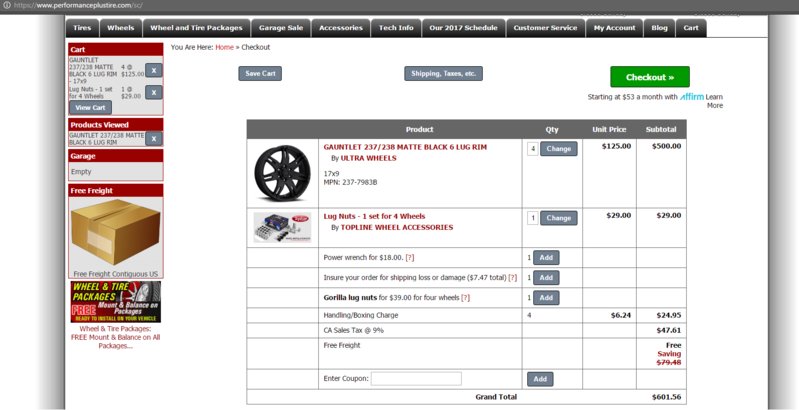Open the Garage Sale tab
The image size is (799, 410).
pos(281,28)
